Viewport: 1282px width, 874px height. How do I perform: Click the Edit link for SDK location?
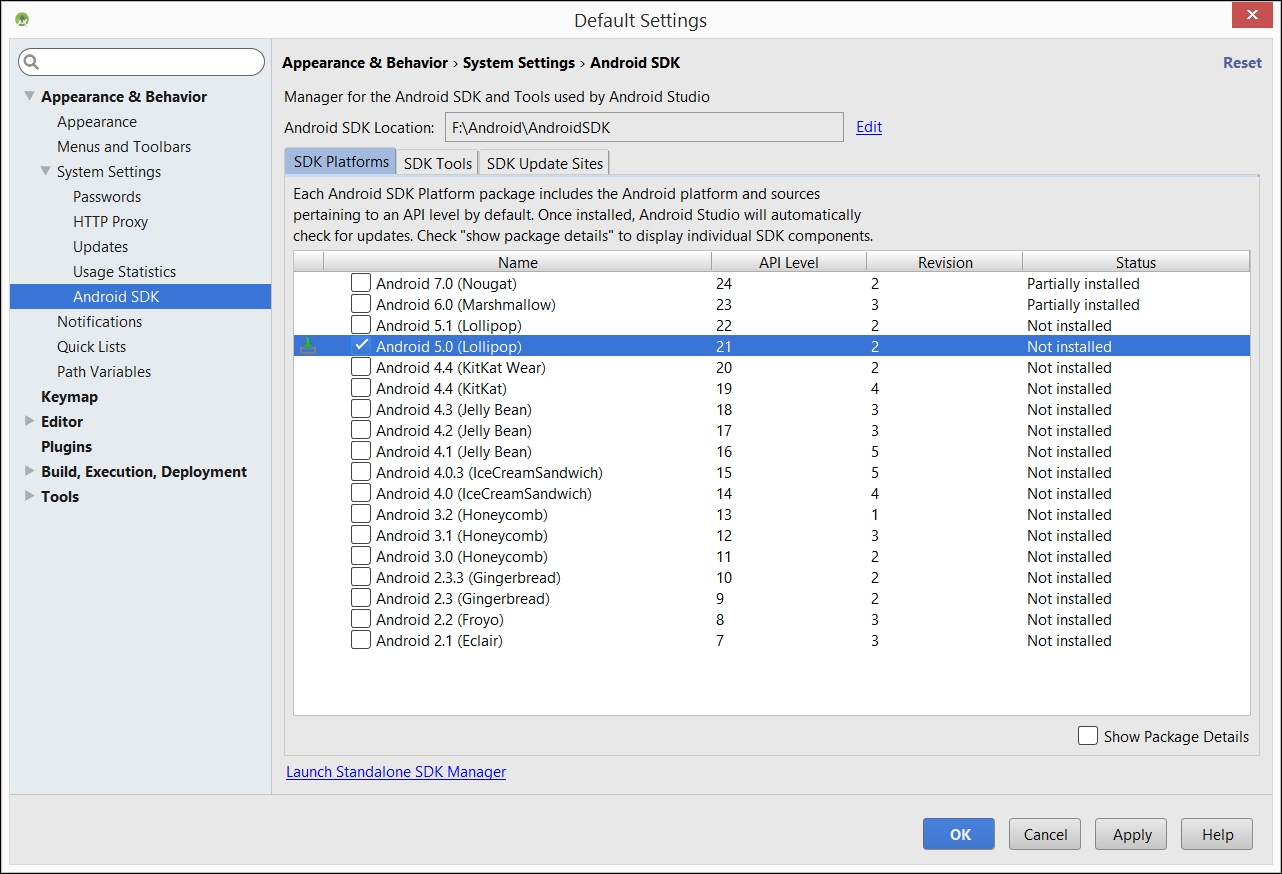coord(869,127)
